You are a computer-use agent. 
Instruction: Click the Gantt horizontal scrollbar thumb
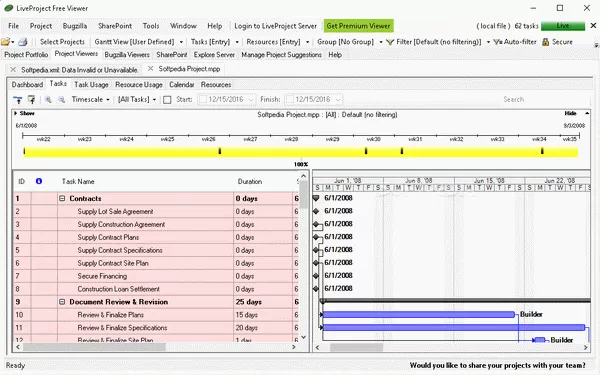[356, 347]
